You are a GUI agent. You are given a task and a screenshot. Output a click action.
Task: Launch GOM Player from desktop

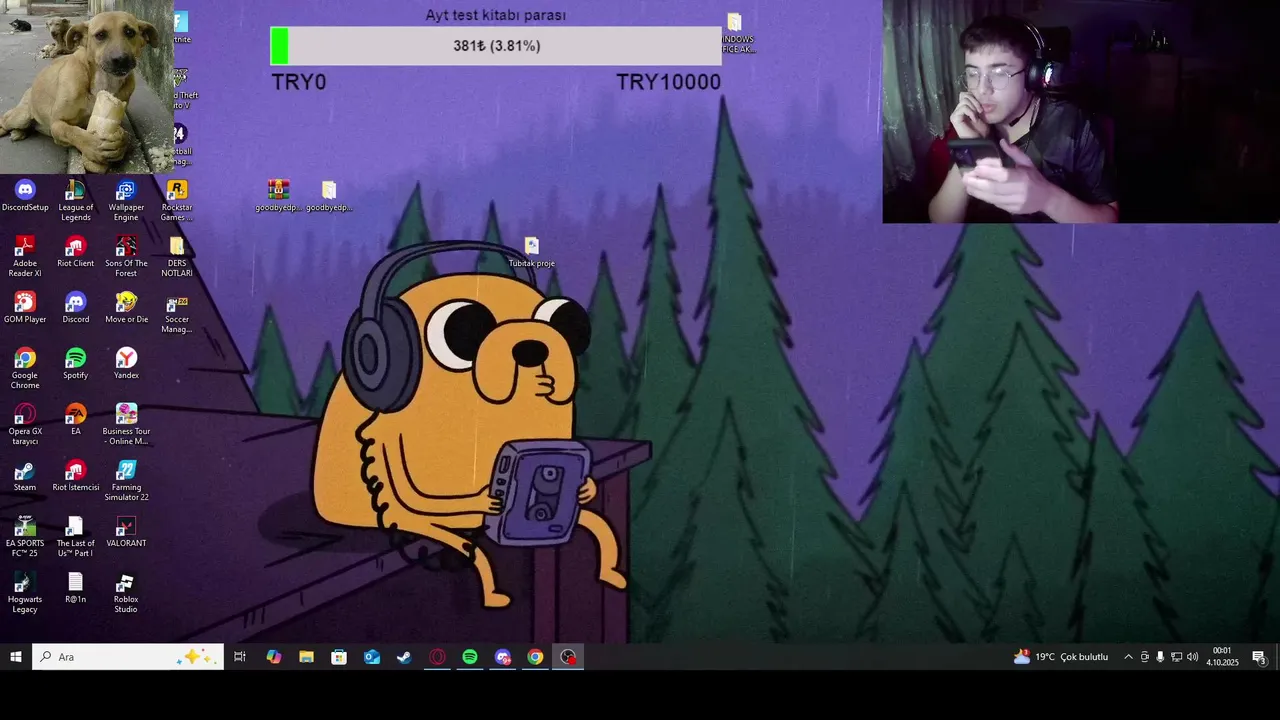[x=25, y=307]
